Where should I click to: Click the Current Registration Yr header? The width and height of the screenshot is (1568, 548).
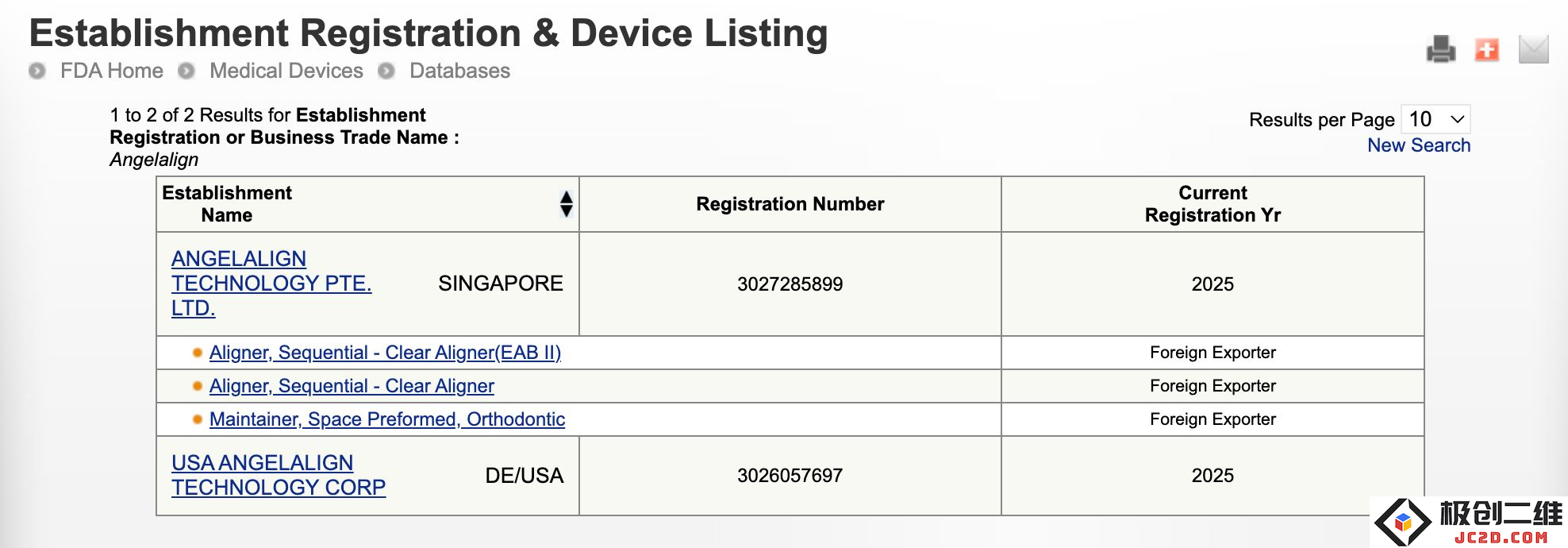coord(1213,204)
